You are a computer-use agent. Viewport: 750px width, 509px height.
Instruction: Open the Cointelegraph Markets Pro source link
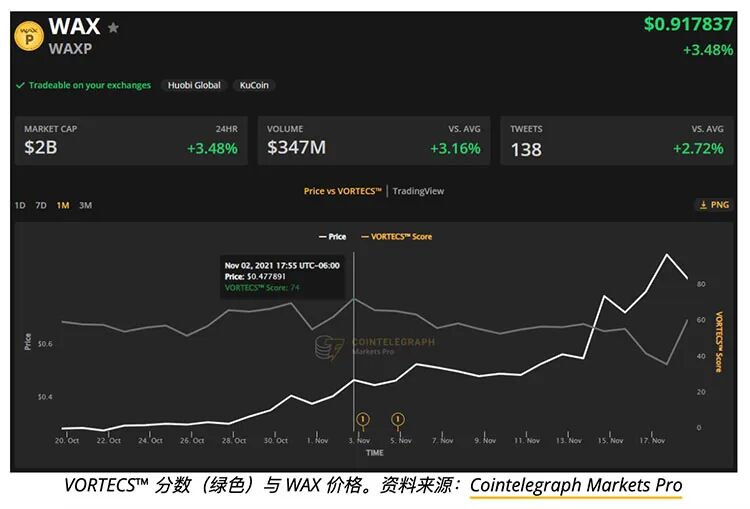(x=576, y=485)
